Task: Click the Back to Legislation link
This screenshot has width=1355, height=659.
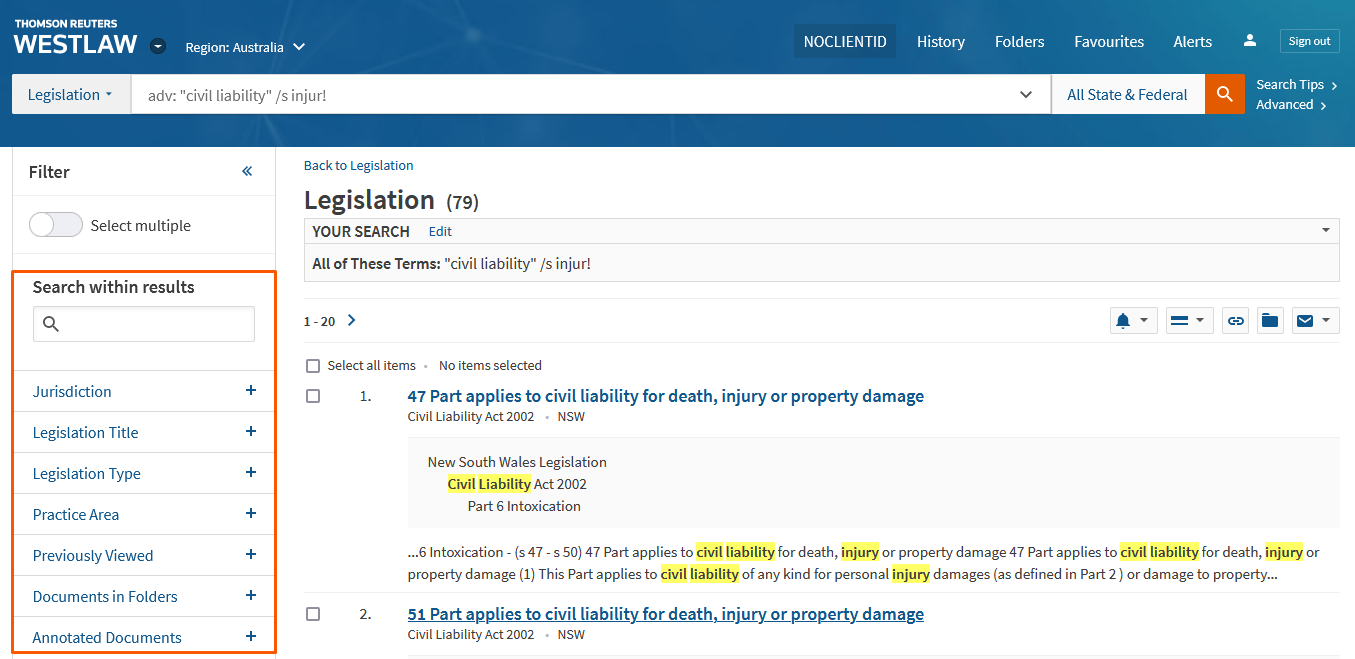Action: pos(358,166)
